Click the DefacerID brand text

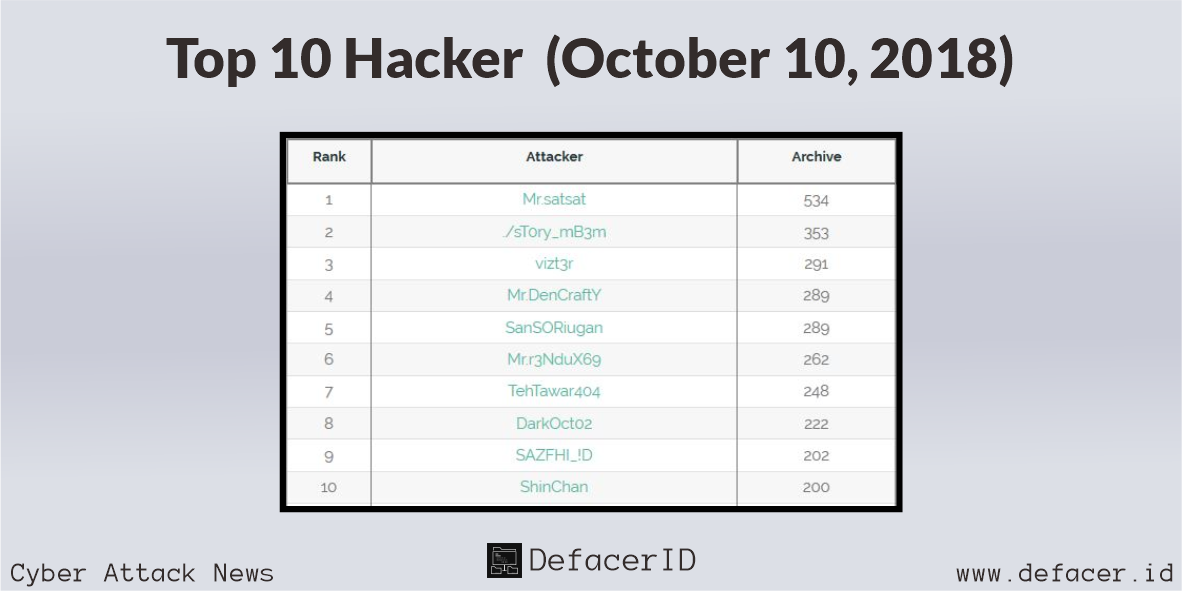[612, 560]
